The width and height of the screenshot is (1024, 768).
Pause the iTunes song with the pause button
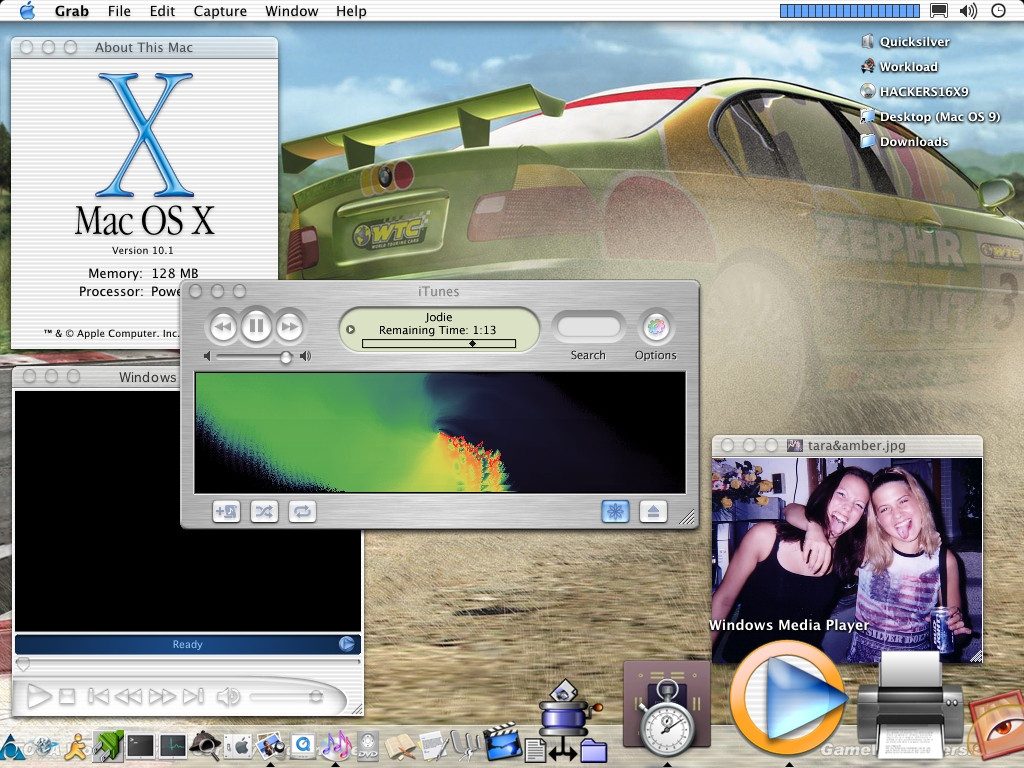256,326
